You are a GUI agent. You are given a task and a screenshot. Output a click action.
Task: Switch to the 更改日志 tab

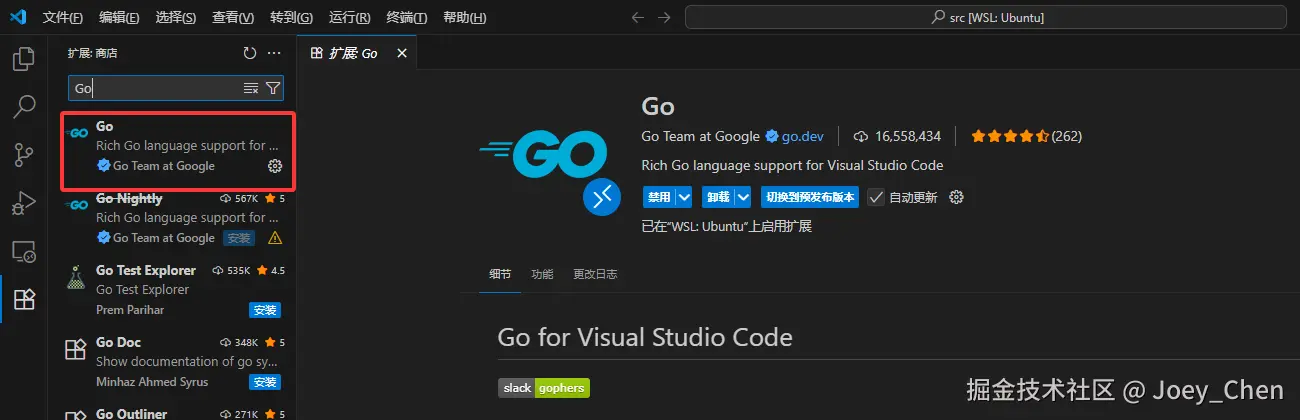point(595,274)
